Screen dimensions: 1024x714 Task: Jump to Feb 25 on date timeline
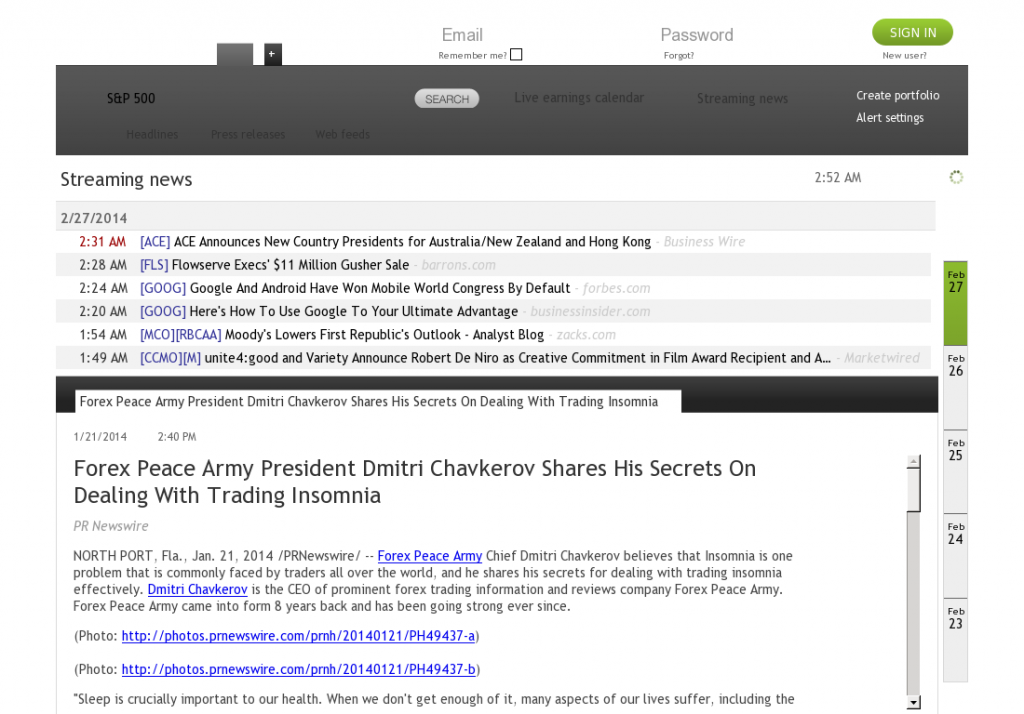point(955,472)
